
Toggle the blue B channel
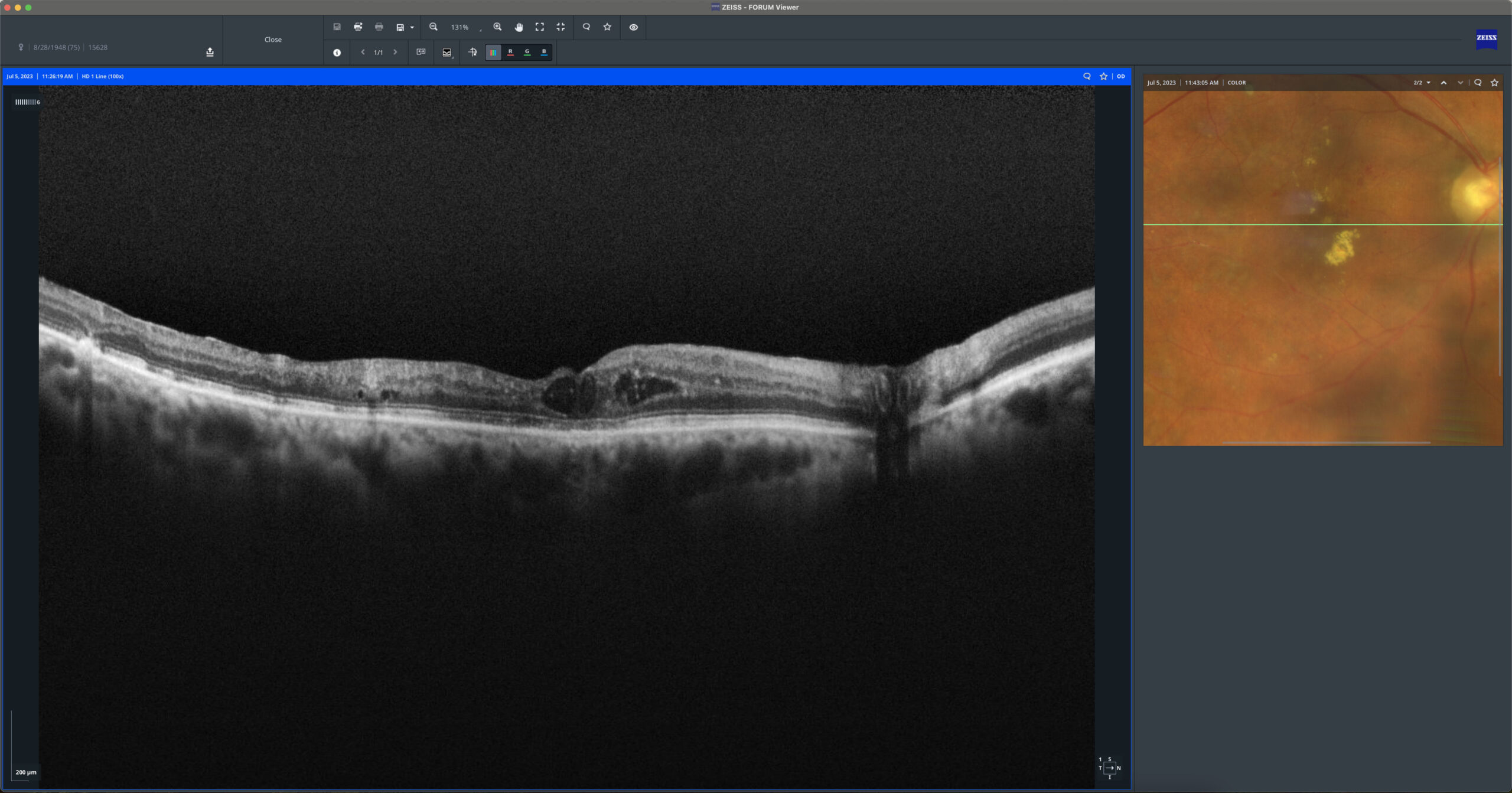[x=544, y=53]
